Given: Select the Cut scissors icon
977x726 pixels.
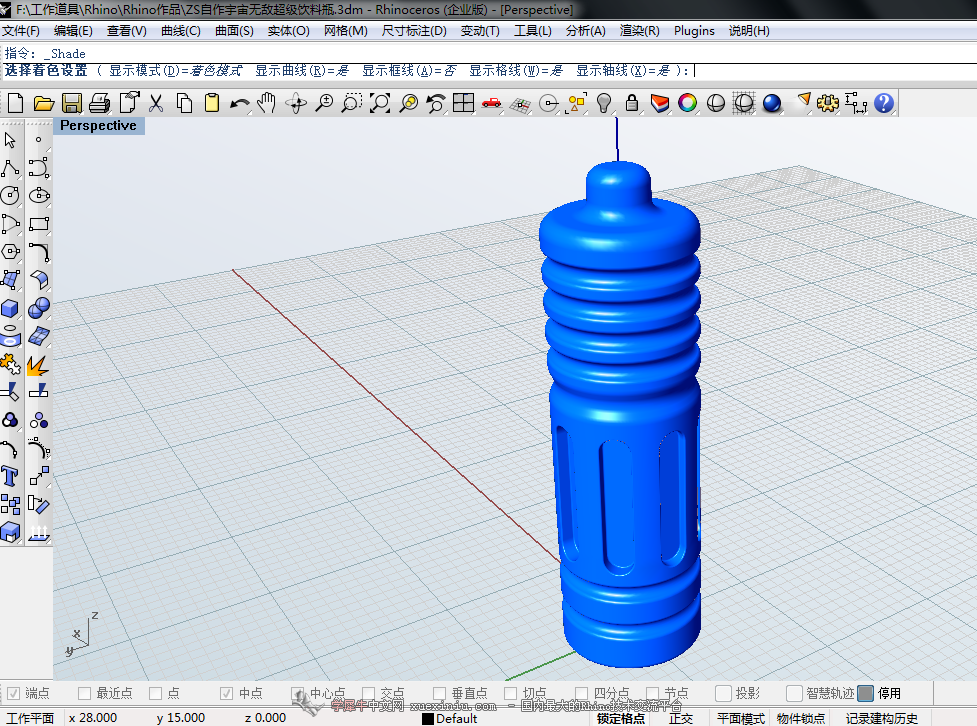Looking at the screenshot, I should (156, 103).
